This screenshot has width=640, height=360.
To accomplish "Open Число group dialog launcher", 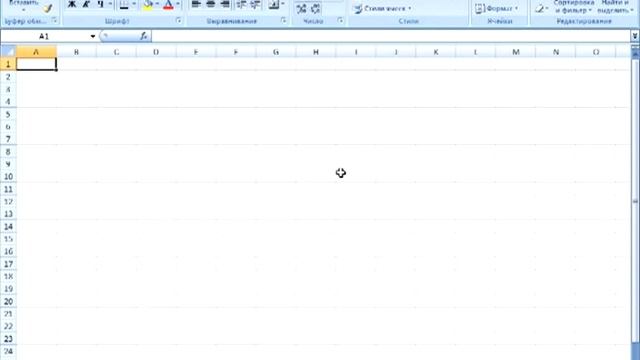I will pyautogui.click(x=340, y=20).
